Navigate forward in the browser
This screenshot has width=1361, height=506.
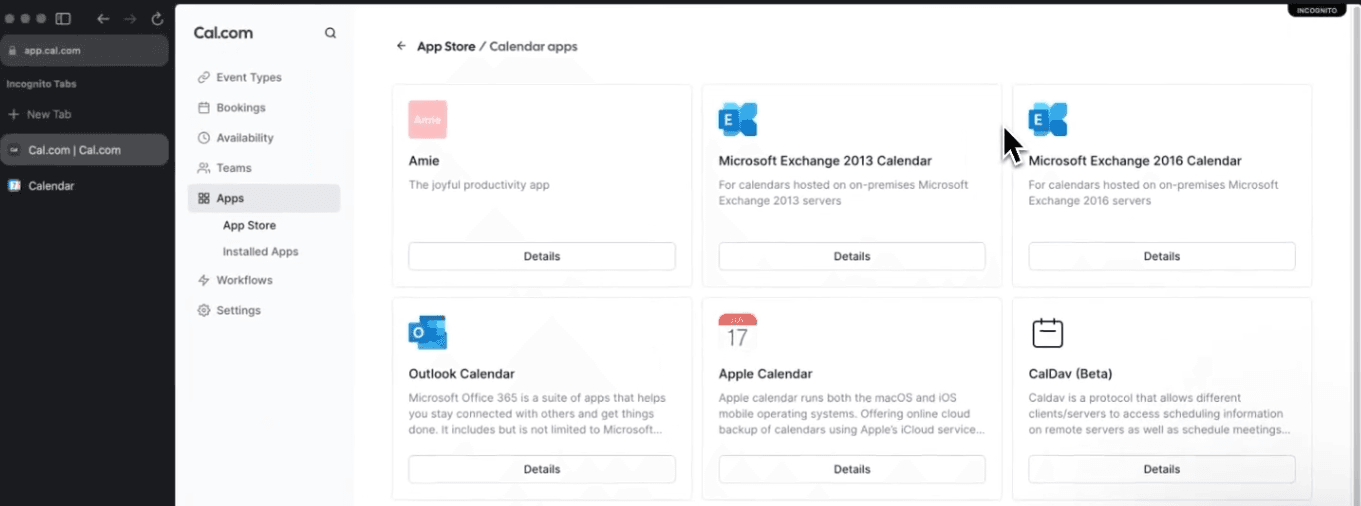tap(130, 18)
